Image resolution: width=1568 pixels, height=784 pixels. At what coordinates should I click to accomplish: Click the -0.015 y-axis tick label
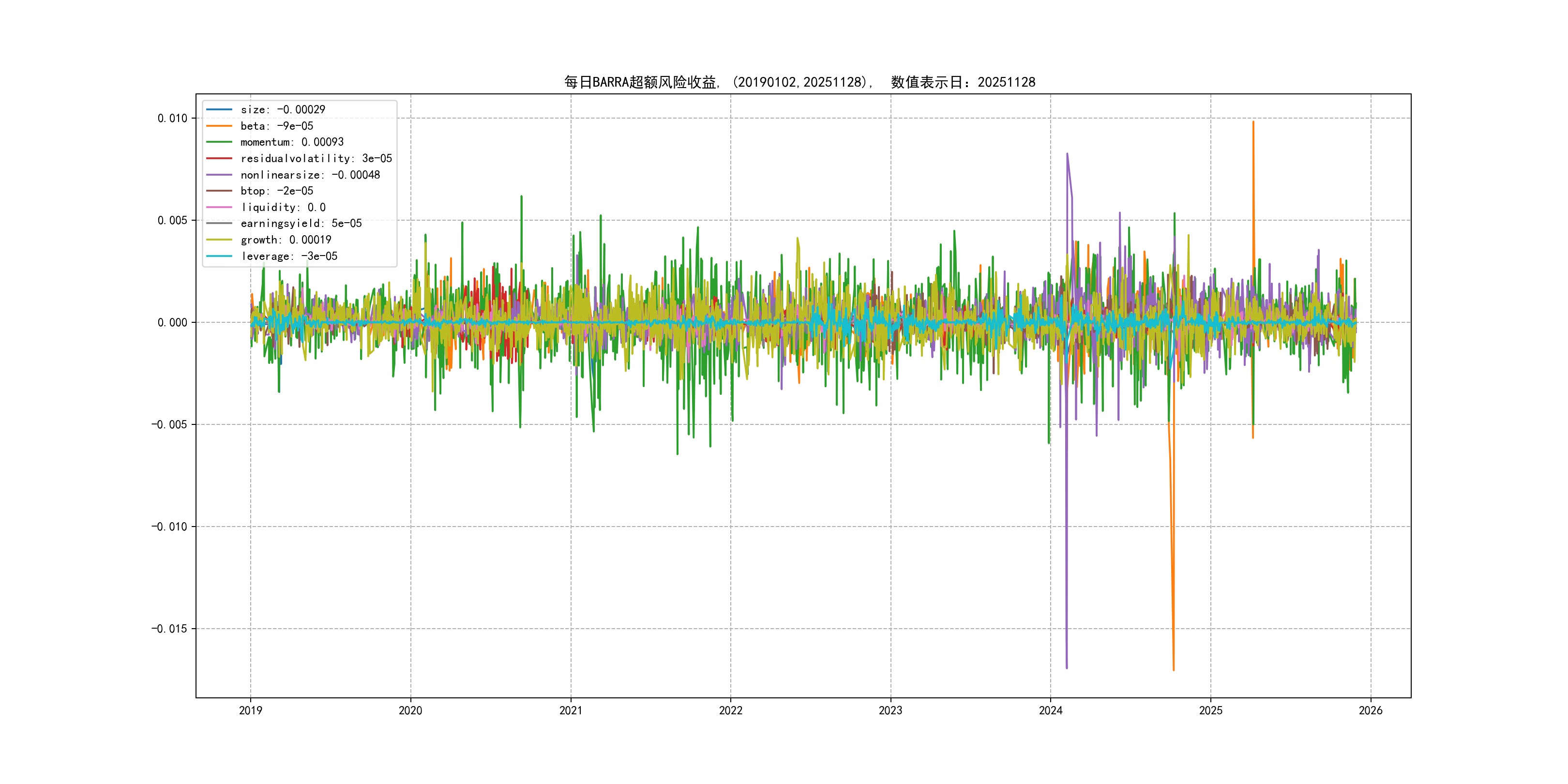169,629
